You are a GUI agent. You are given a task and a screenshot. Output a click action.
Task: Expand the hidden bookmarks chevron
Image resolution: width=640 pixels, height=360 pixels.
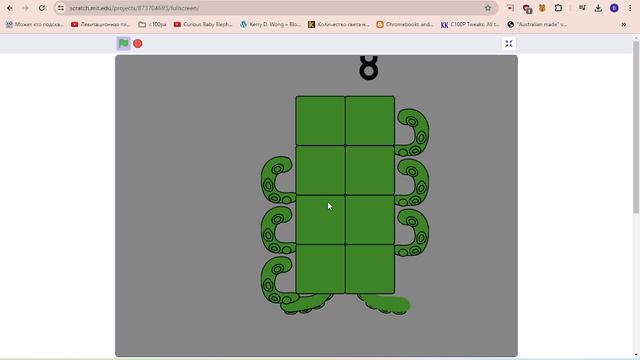(624, 24)
